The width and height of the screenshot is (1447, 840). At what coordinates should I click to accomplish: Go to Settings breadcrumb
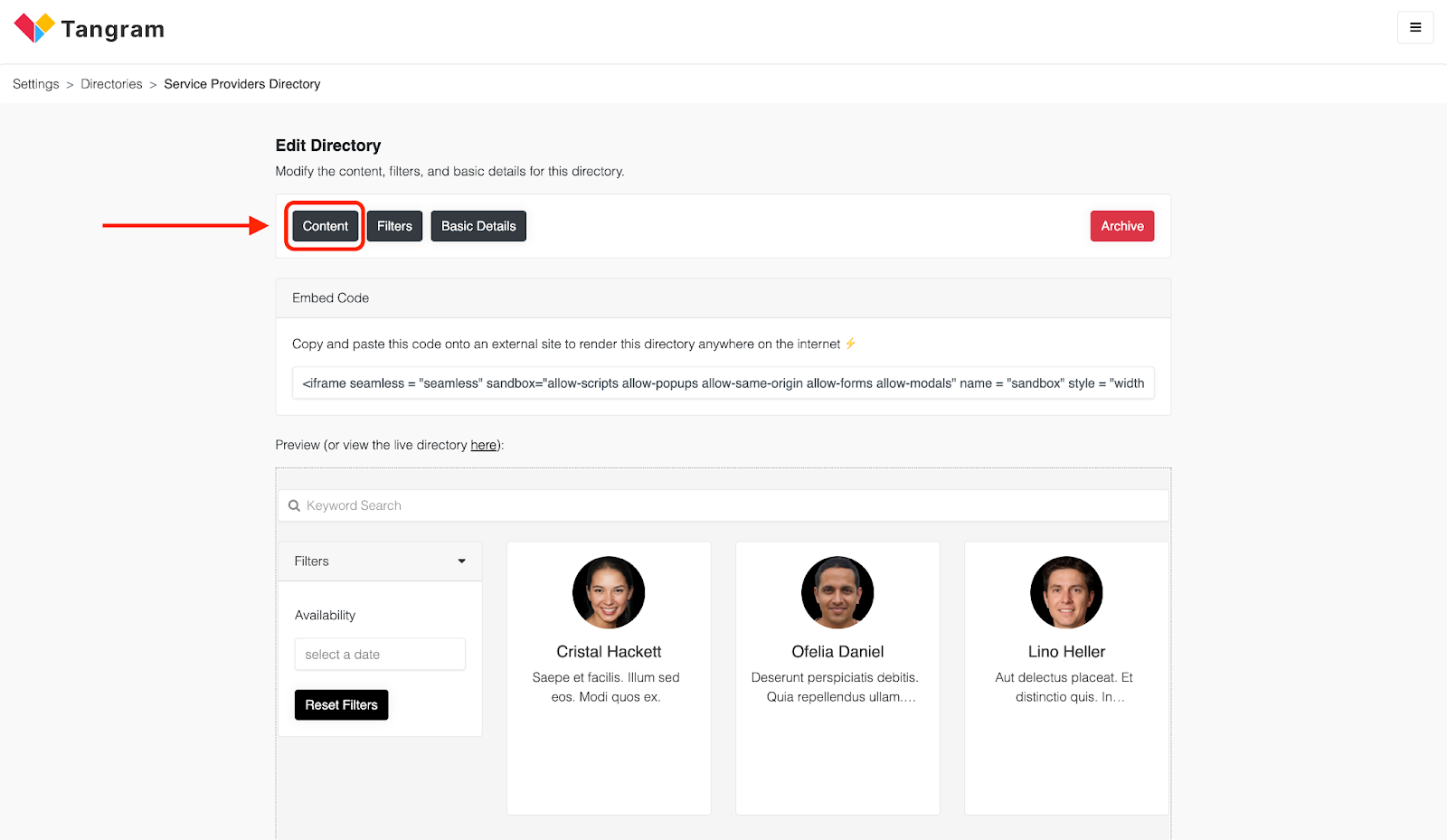click(x=36, y=84)
